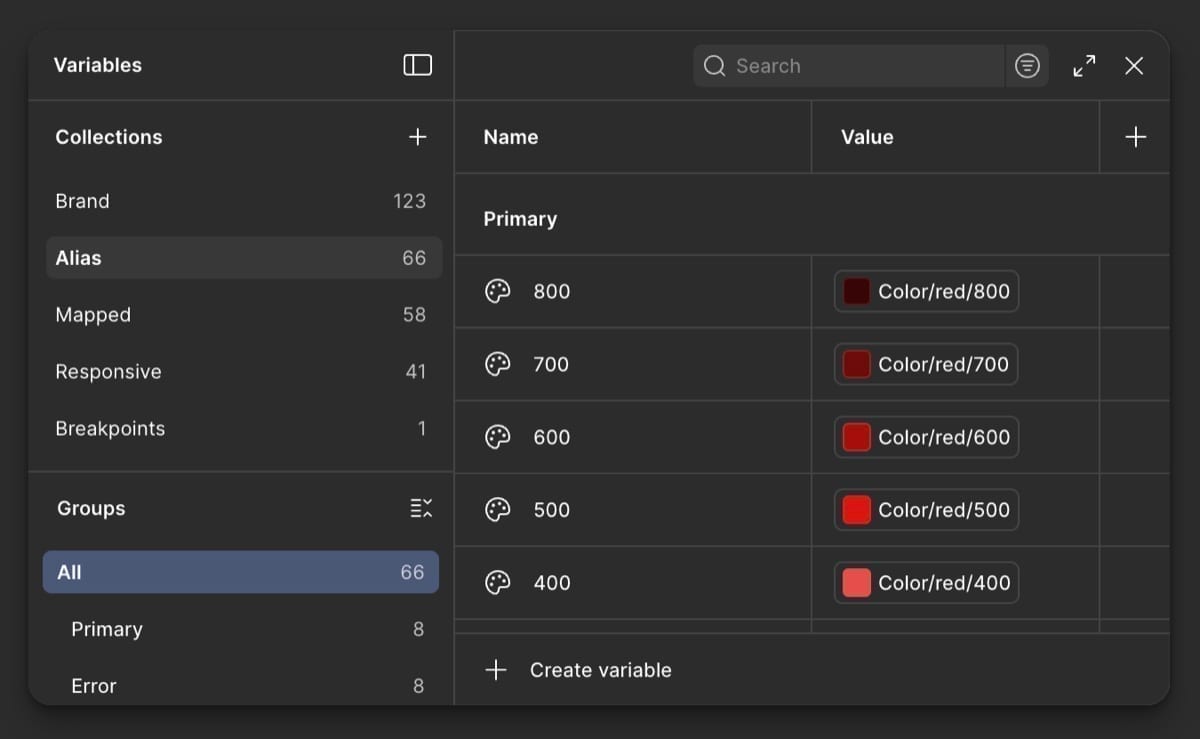Click the Name column header
Viewport: 1200px width, 739px height.
[511, 137]
